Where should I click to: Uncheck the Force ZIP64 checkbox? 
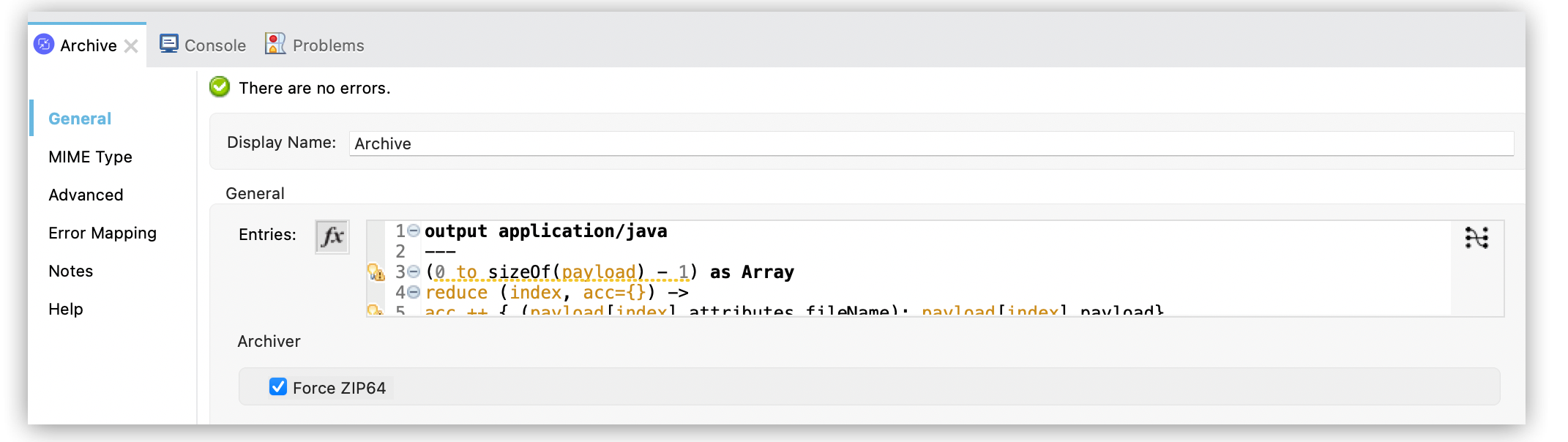click(x=278, y=387)
